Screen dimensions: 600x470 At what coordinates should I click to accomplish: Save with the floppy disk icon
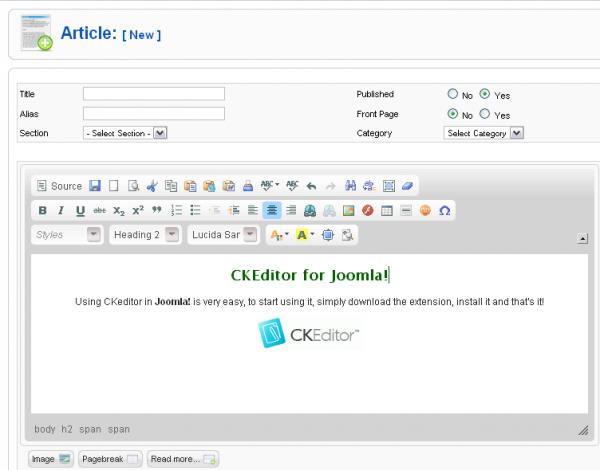tap(95, 186)
